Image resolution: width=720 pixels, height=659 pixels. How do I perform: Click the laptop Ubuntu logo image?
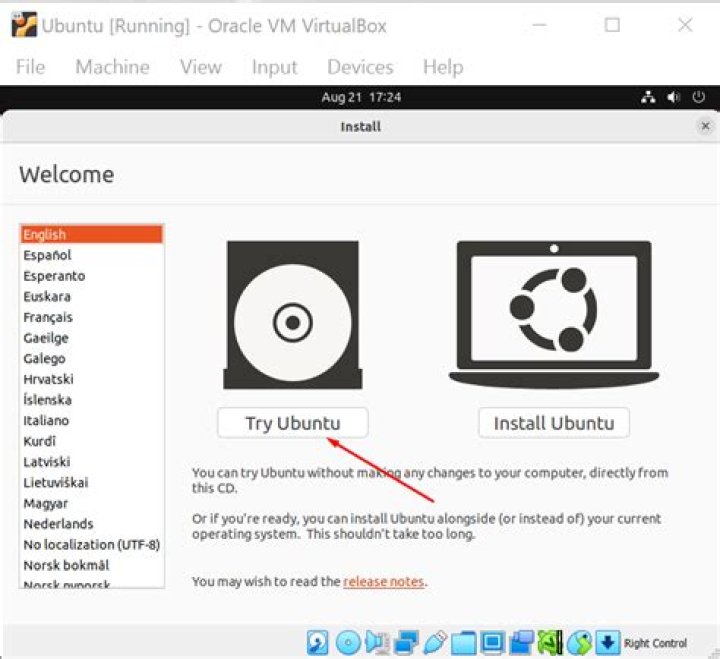(x=554, y=315)
